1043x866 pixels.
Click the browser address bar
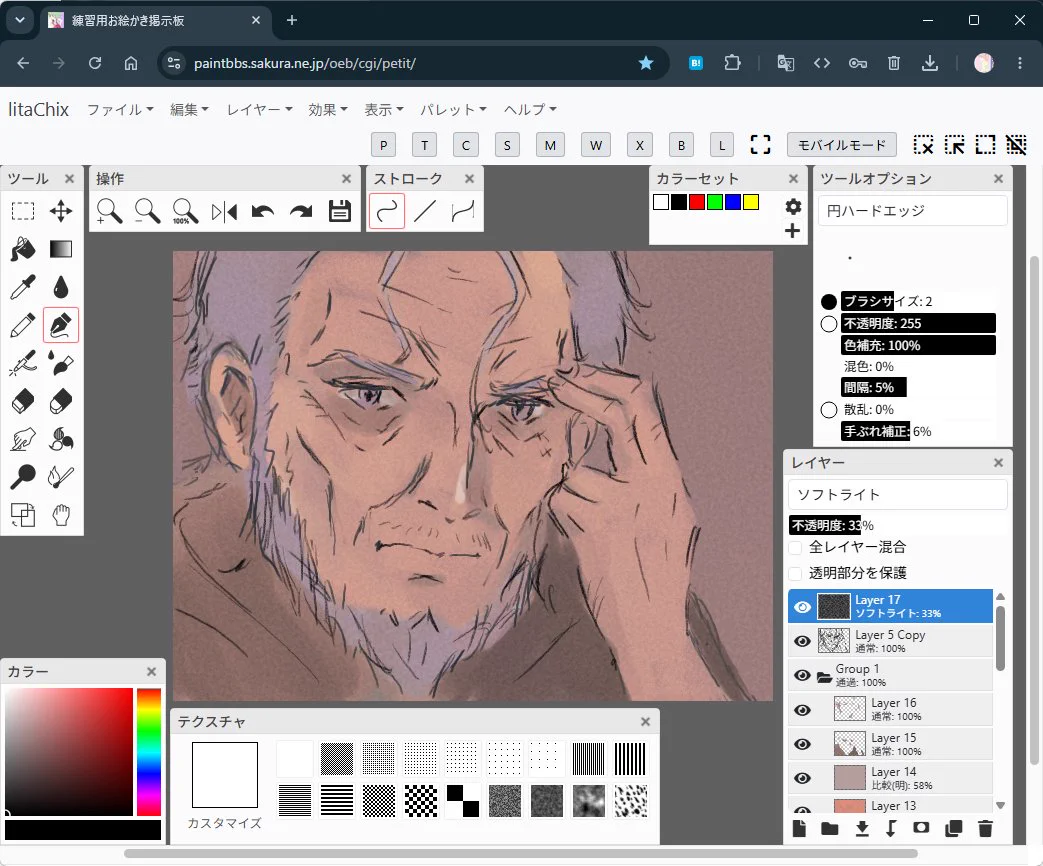412,63
